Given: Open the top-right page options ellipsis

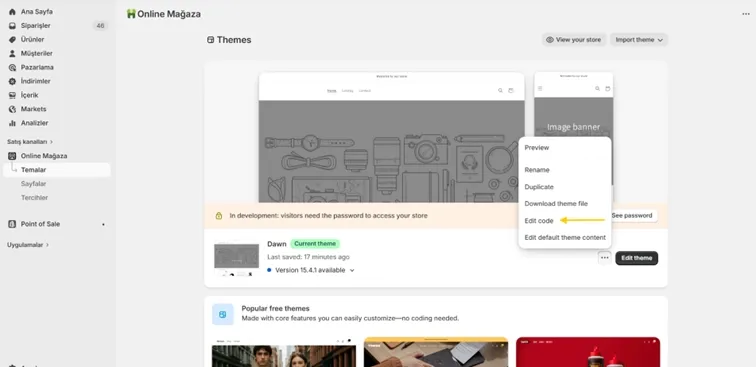Looking at the screenshot, I should point(745,14).
